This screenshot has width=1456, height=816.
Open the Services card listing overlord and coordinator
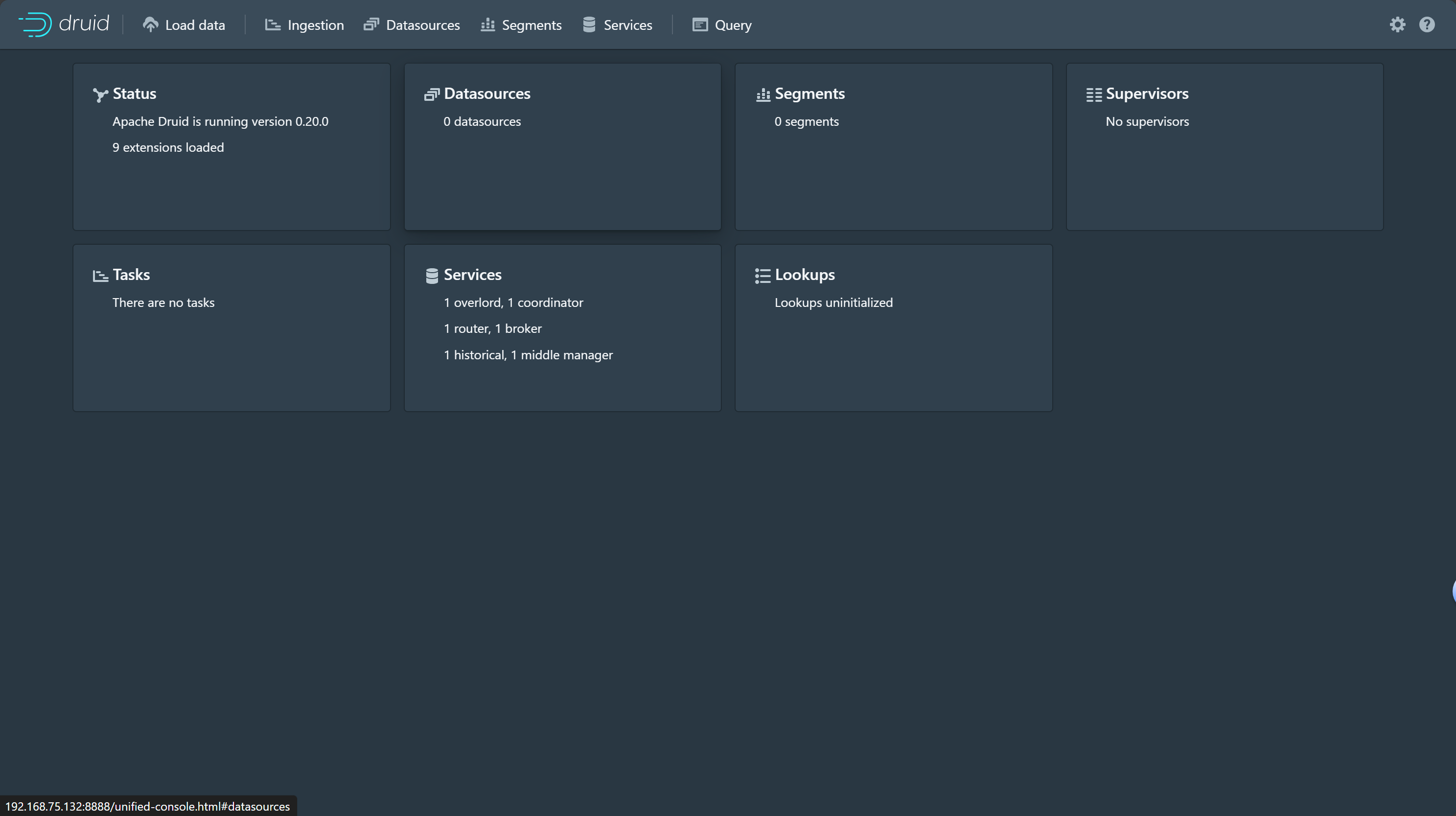(562, 327)
